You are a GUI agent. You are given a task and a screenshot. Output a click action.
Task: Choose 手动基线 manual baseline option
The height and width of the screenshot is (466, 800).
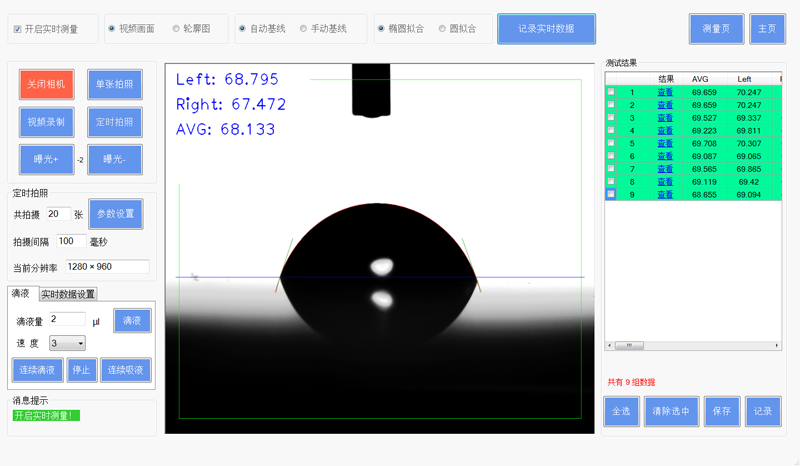tap(304, 29)
